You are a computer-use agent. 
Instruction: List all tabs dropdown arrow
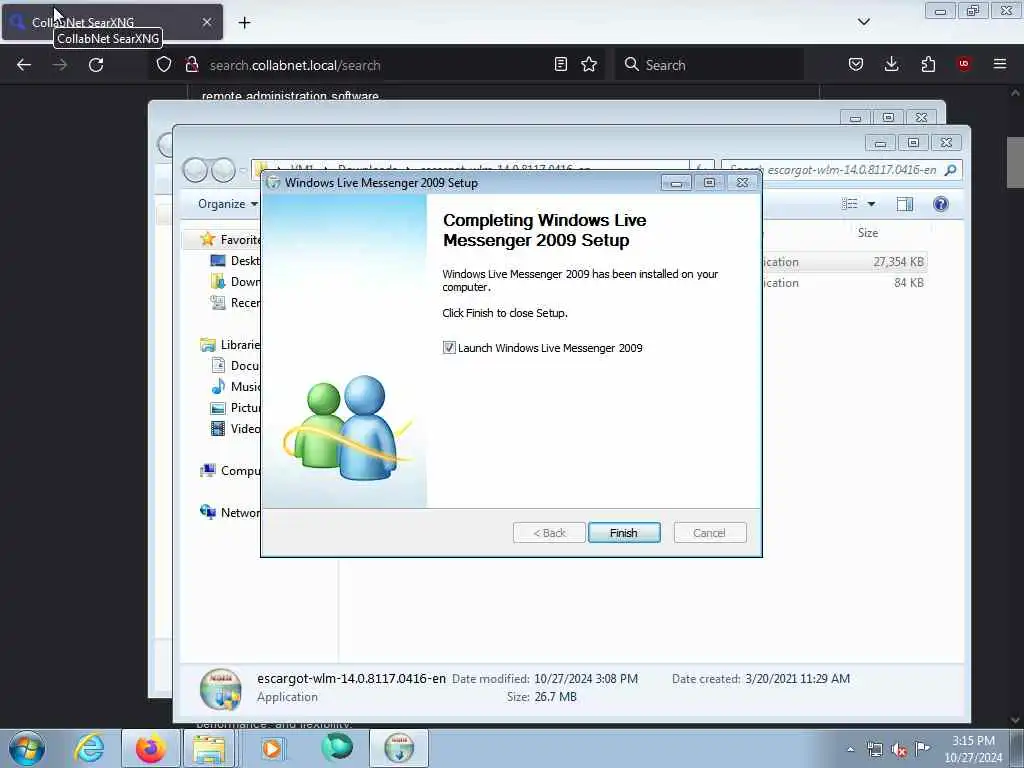864,22
